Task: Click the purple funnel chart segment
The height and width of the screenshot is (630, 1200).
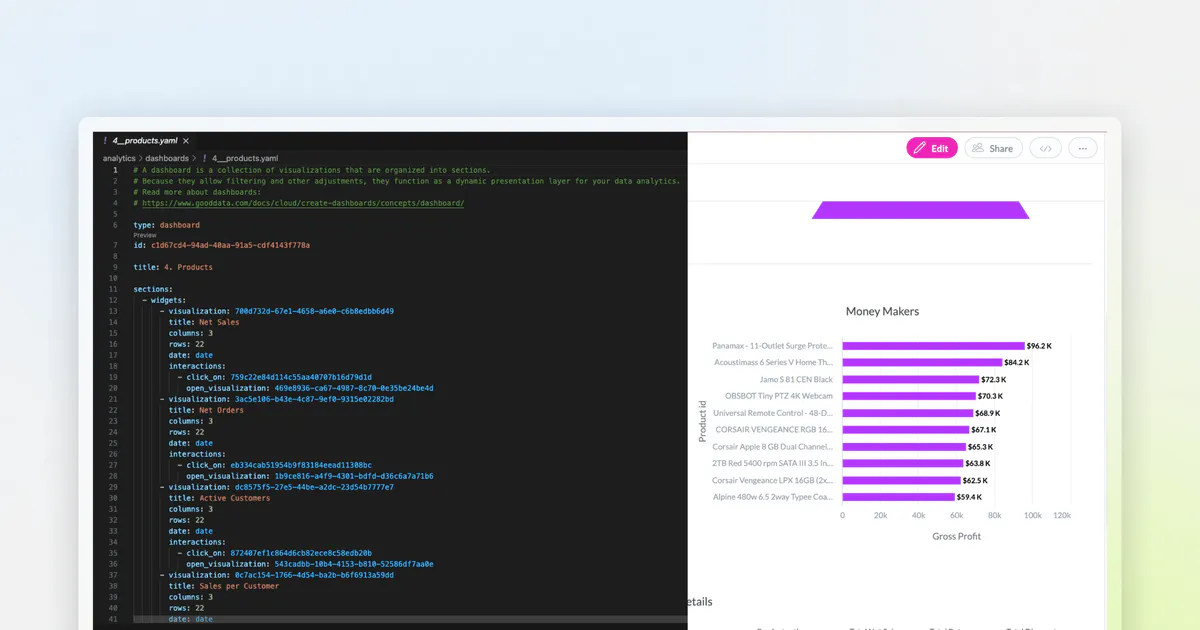Action: tap(921, 210)
